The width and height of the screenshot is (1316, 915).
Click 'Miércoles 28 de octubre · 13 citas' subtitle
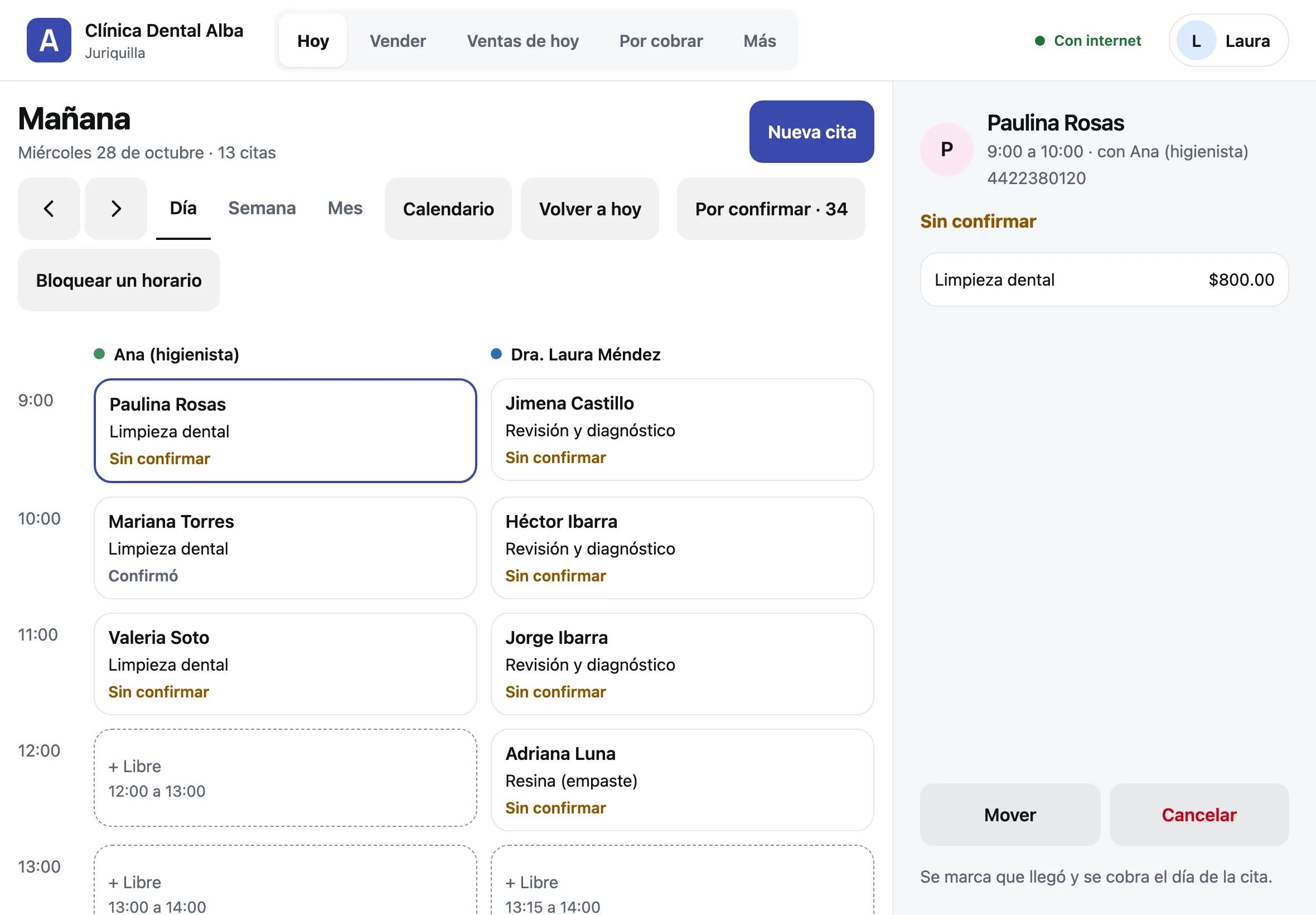click(147, 152)
